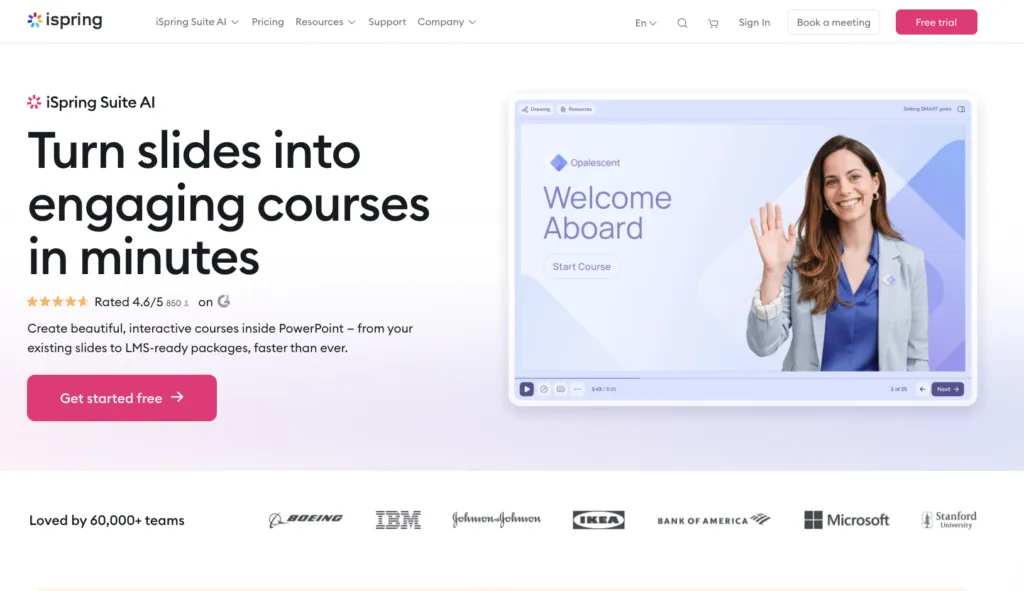Select the Resources tab in player

click(x=576, y=109)
